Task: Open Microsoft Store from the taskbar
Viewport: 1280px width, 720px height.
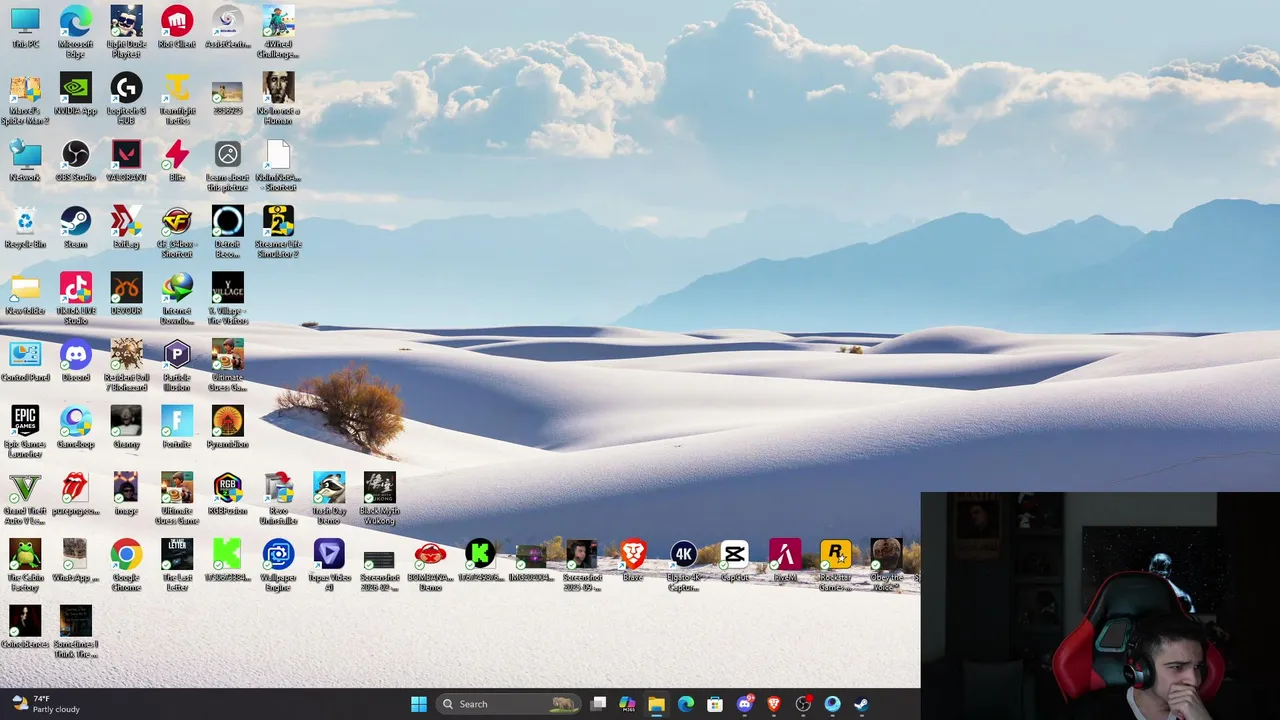Action: pyautogui.click(x=715, y=704)
